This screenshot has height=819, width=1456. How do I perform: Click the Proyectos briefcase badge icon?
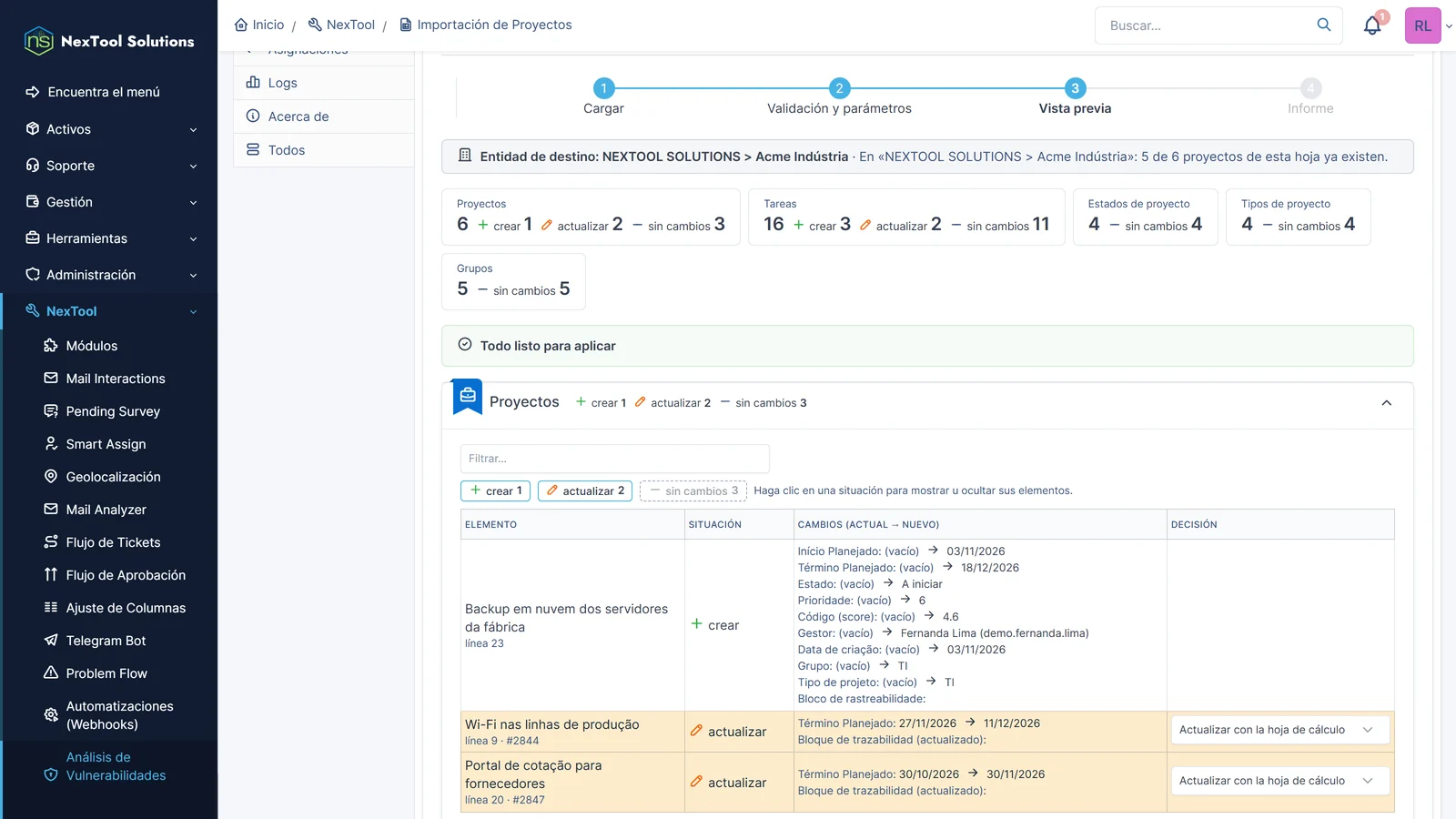click(x=468, y=397)
